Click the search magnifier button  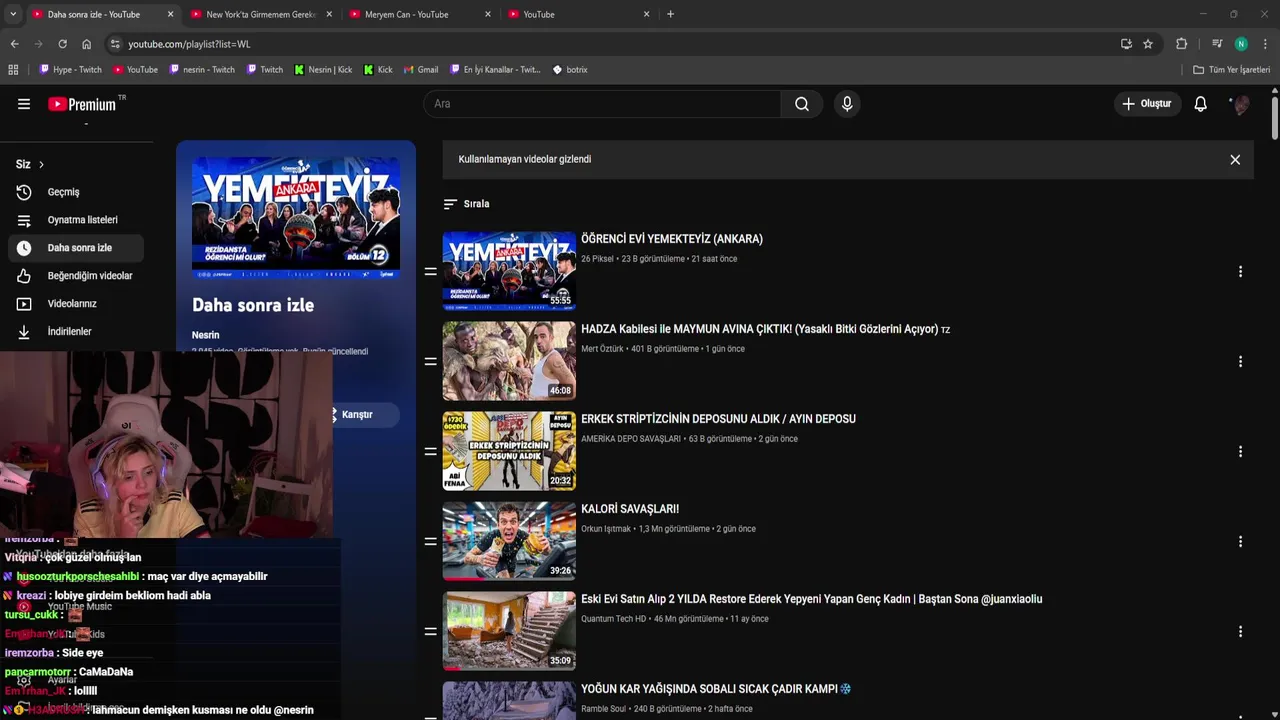802,104
